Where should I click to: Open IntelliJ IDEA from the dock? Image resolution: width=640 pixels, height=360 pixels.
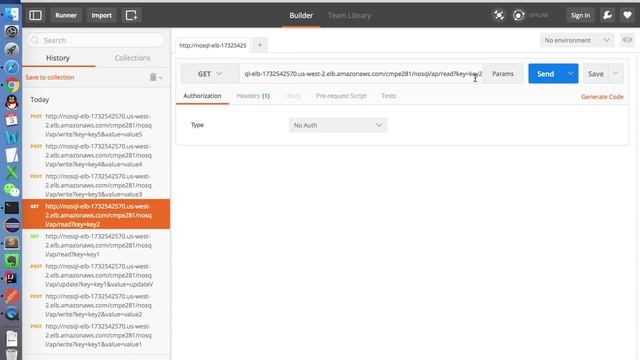11,278
